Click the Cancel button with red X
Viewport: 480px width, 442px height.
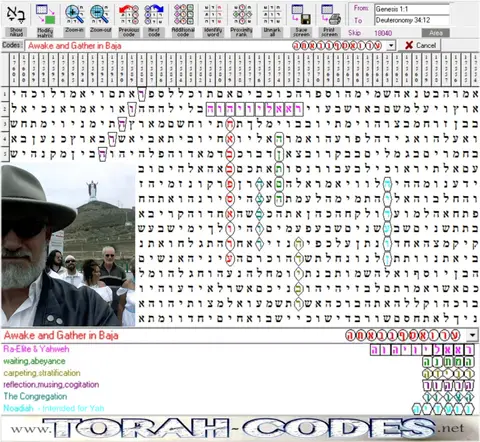(x=420, y=46)
